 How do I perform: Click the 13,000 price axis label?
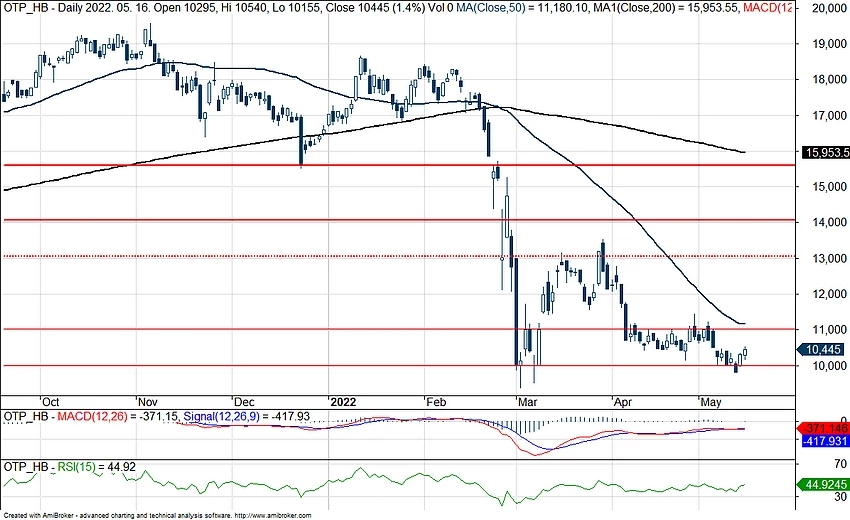point(830,259)
